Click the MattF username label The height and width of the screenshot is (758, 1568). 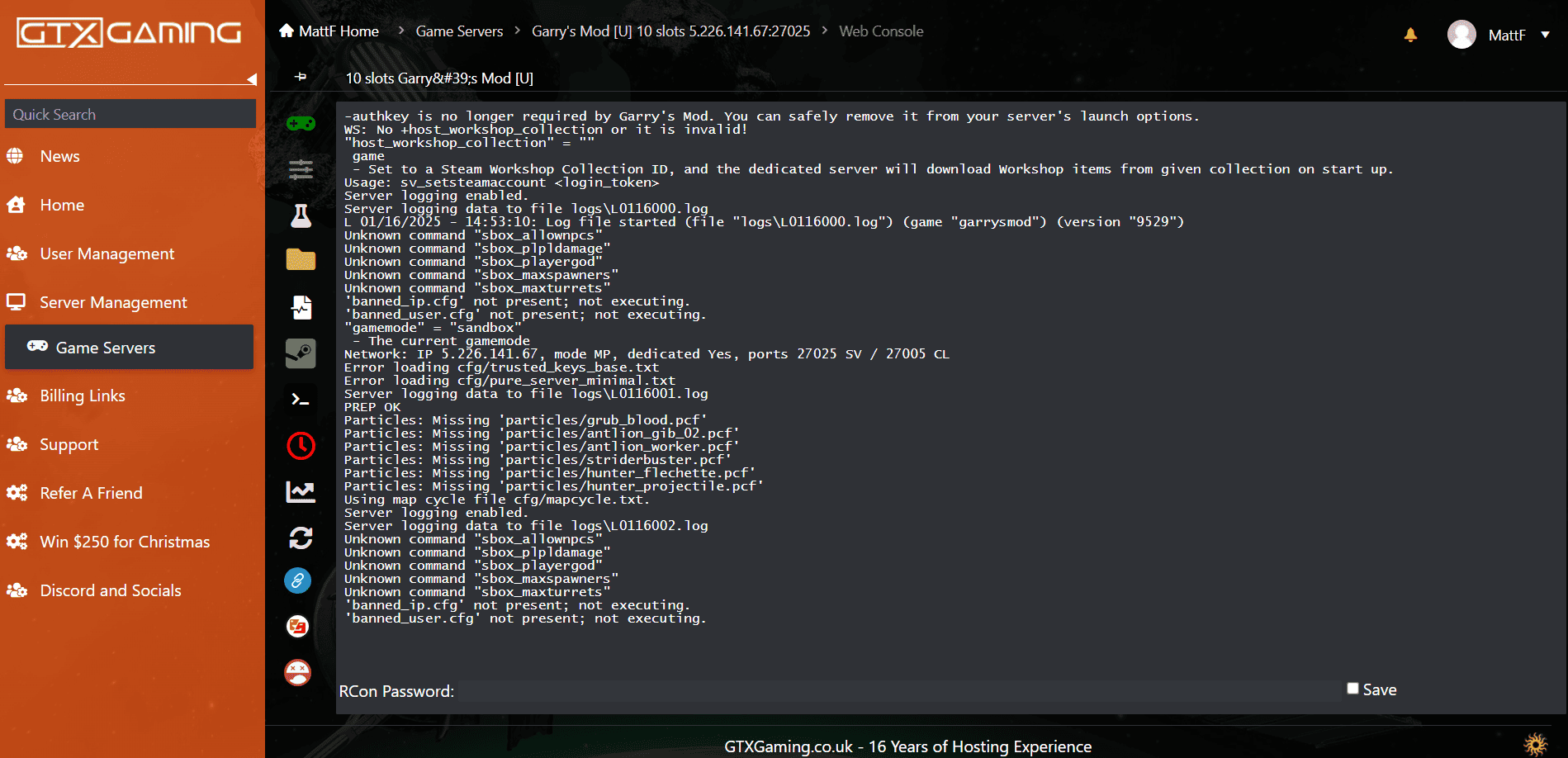point(1506,35)
